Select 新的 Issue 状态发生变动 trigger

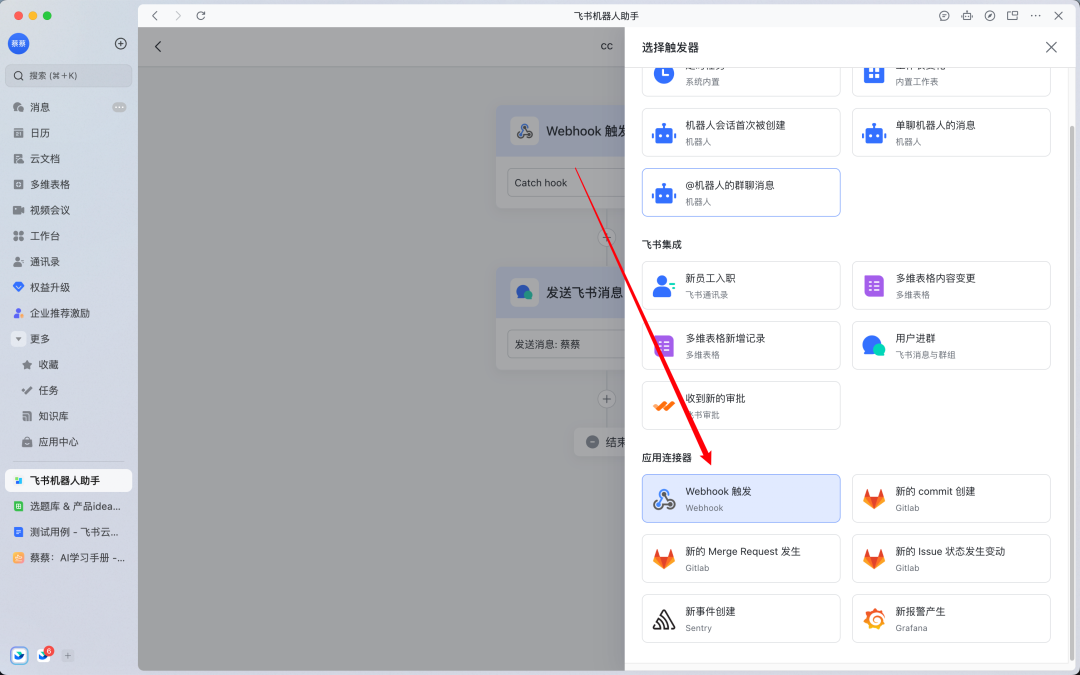[x=951, y=558]
